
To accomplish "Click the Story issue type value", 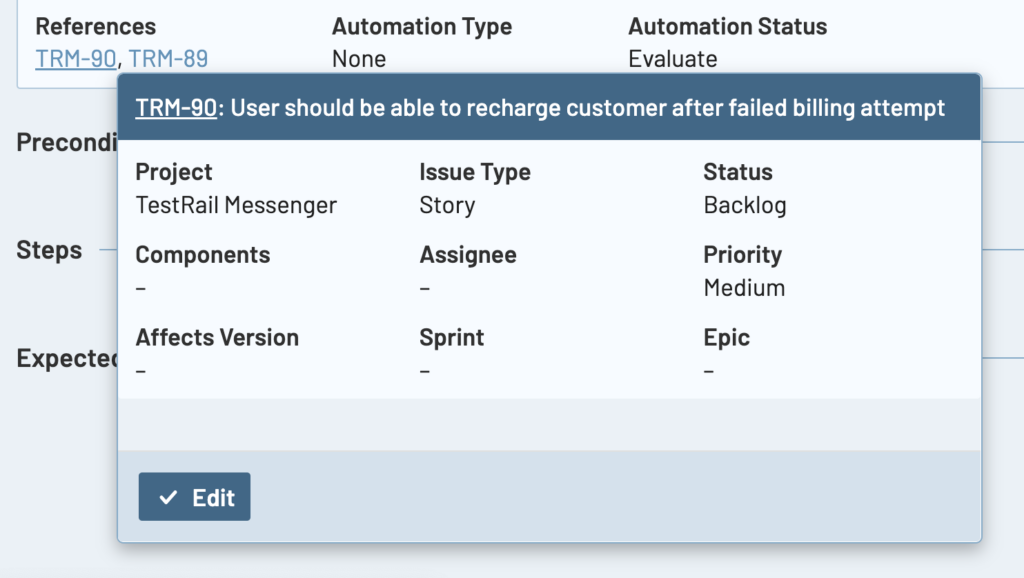I will pyautogui.click(x=447, y=206).
